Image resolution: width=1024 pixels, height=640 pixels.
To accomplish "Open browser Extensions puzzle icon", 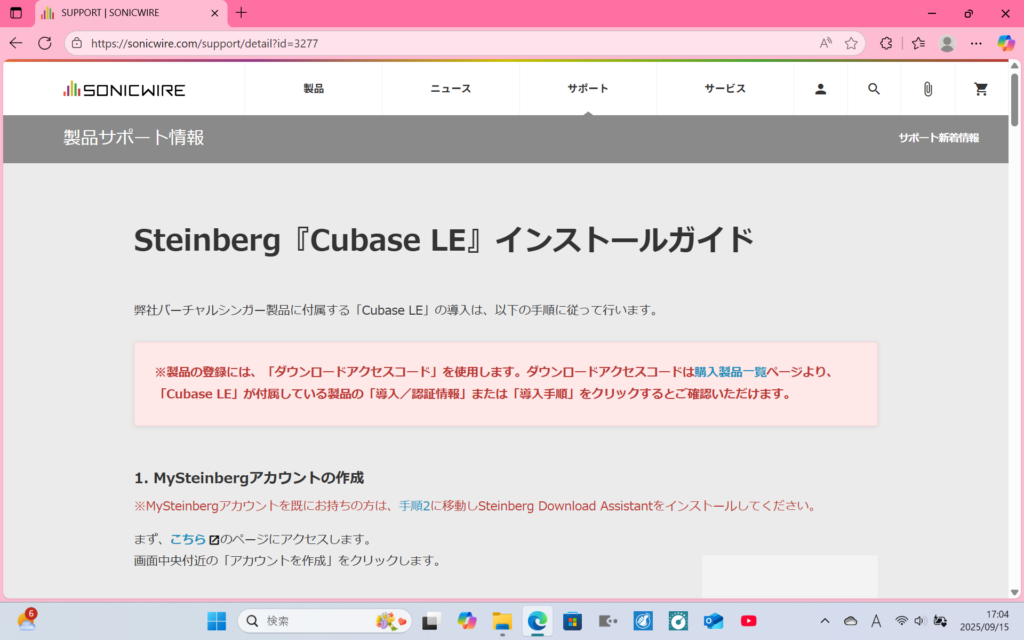I will pos(885,44).
